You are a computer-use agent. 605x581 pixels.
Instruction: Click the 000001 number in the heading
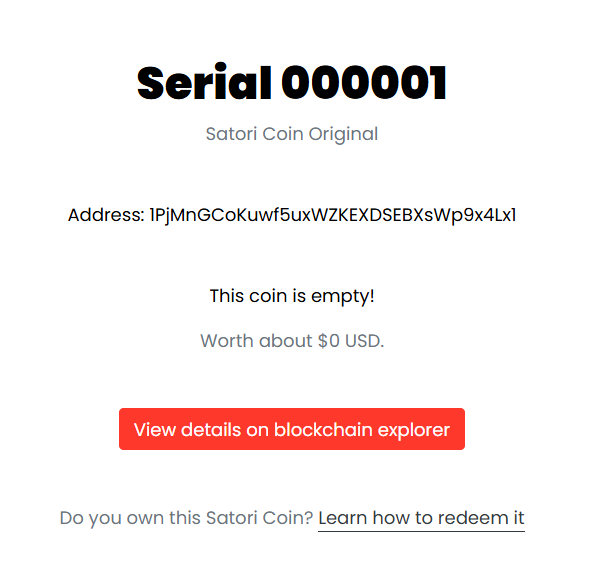[x=364, y=84]
